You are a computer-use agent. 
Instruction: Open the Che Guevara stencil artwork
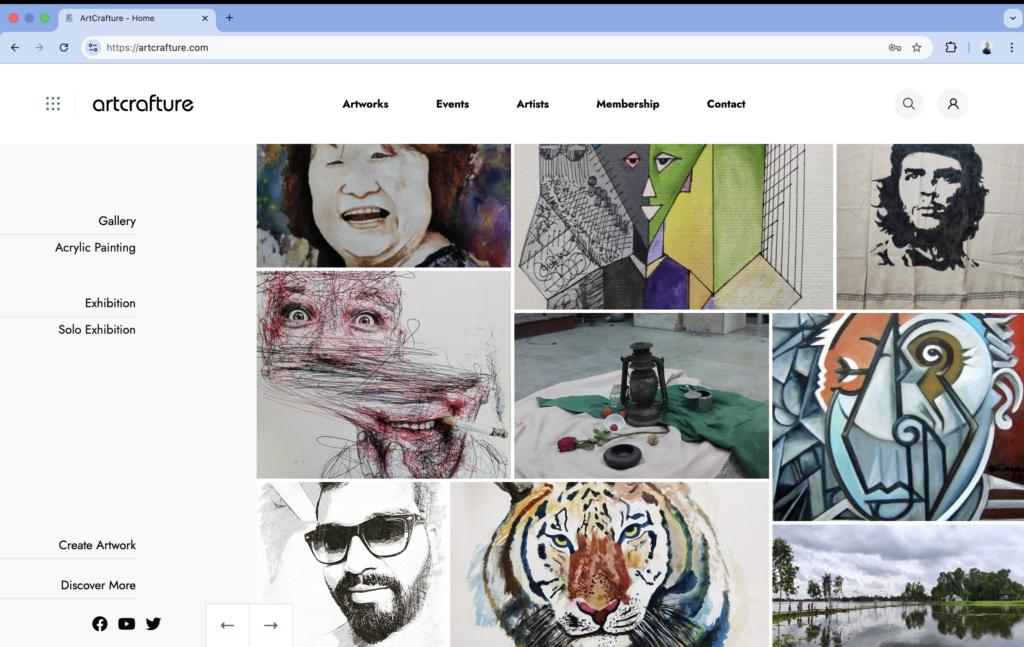coord(930,227)
